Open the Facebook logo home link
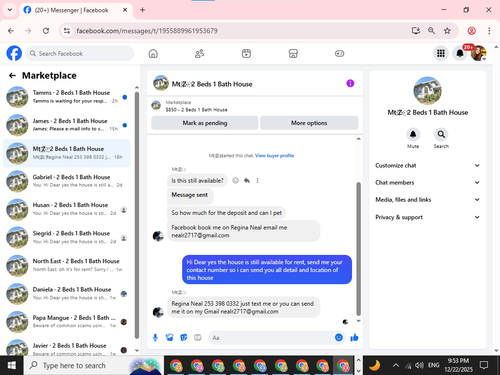This screenshot has width=500, height=375. pos(14,53)
